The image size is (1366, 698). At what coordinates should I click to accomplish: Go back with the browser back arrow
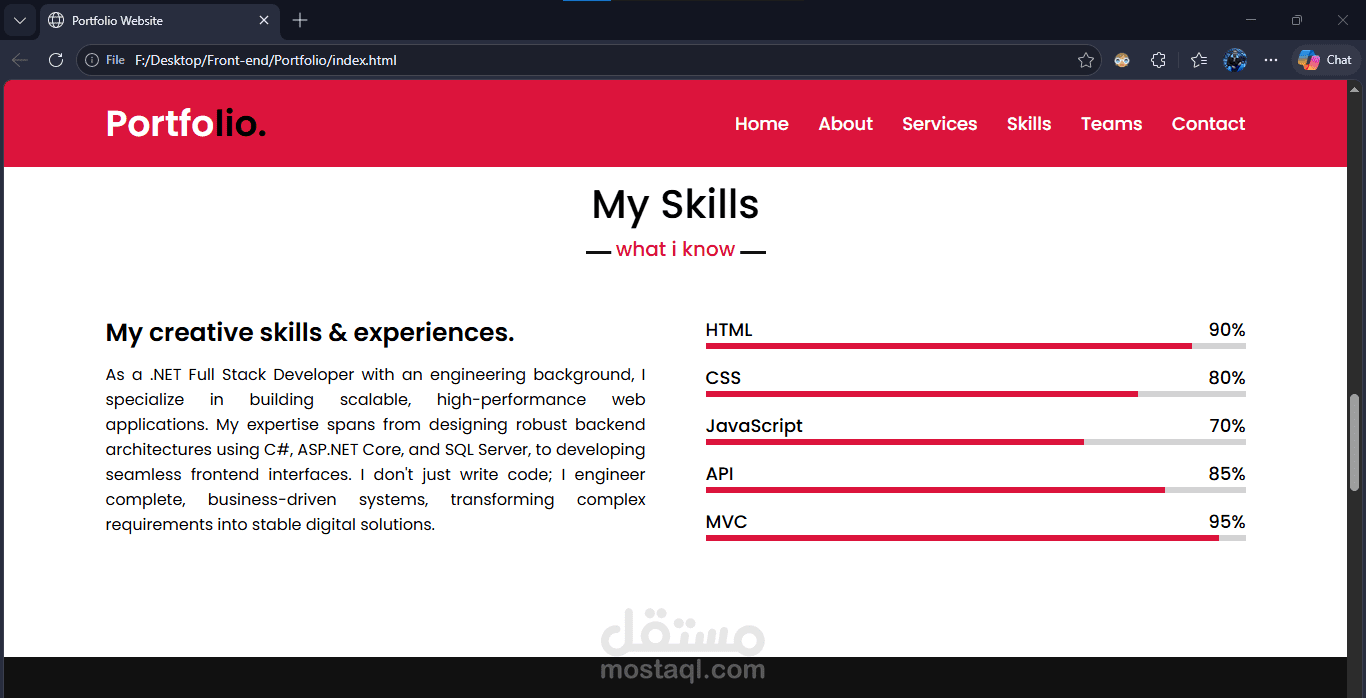[20, 60]
